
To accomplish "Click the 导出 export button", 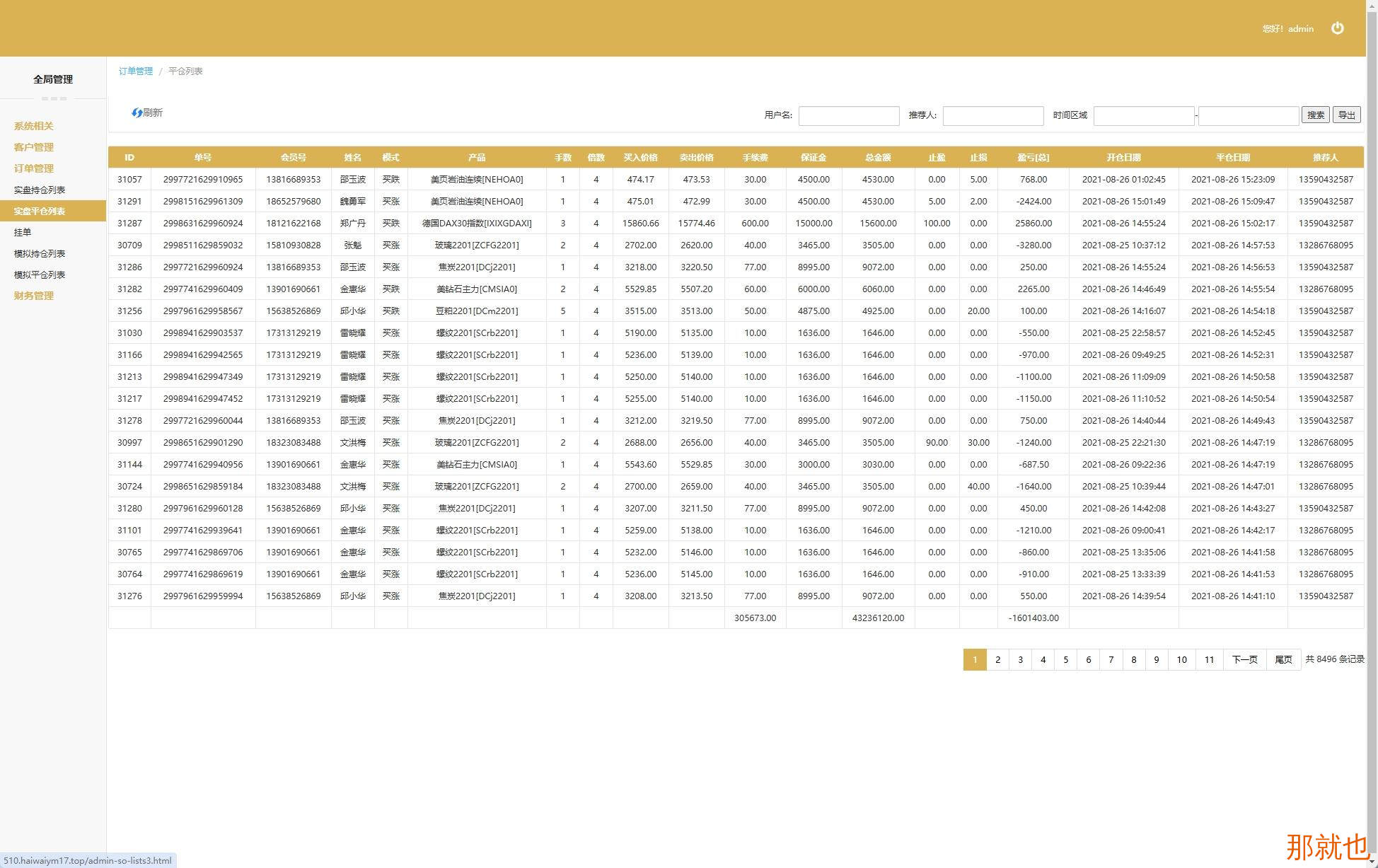I will [1346, 115].
